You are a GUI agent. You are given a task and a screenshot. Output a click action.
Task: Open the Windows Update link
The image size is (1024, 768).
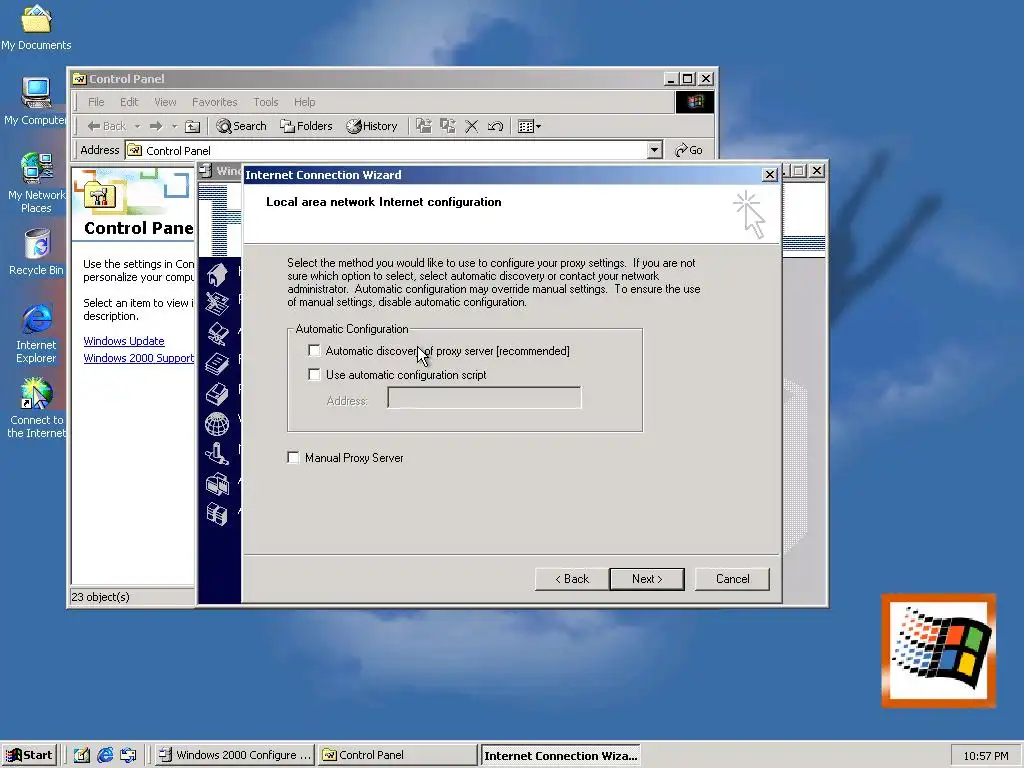tap(123, 341)
